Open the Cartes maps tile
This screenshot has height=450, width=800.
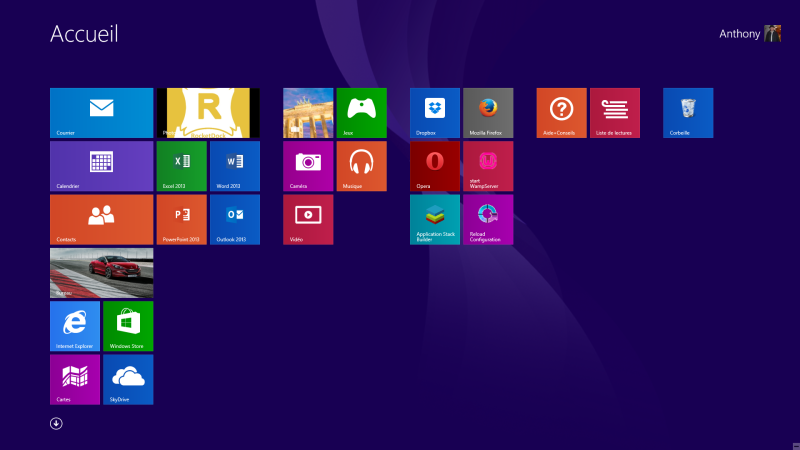(75, 380)
